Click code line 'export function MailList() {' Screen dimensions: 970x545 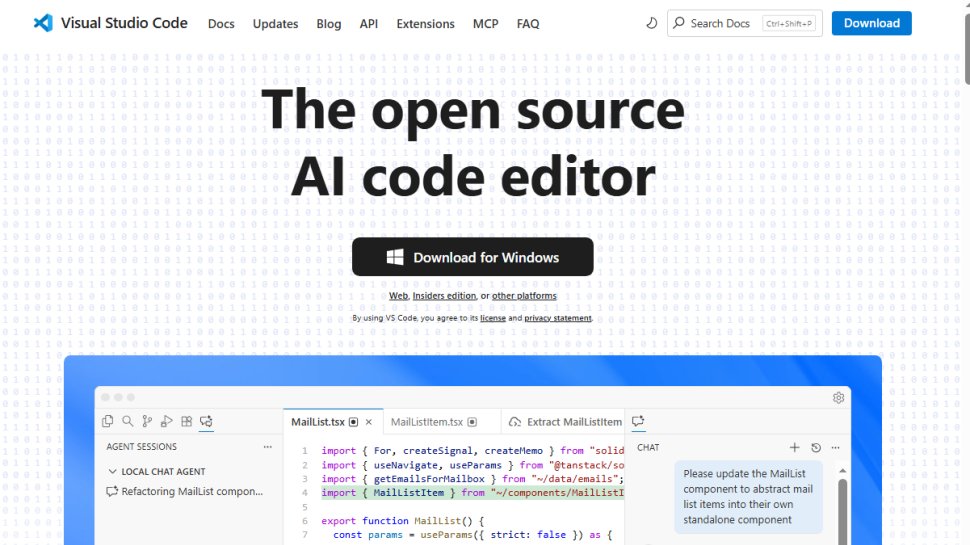(403, 521)
